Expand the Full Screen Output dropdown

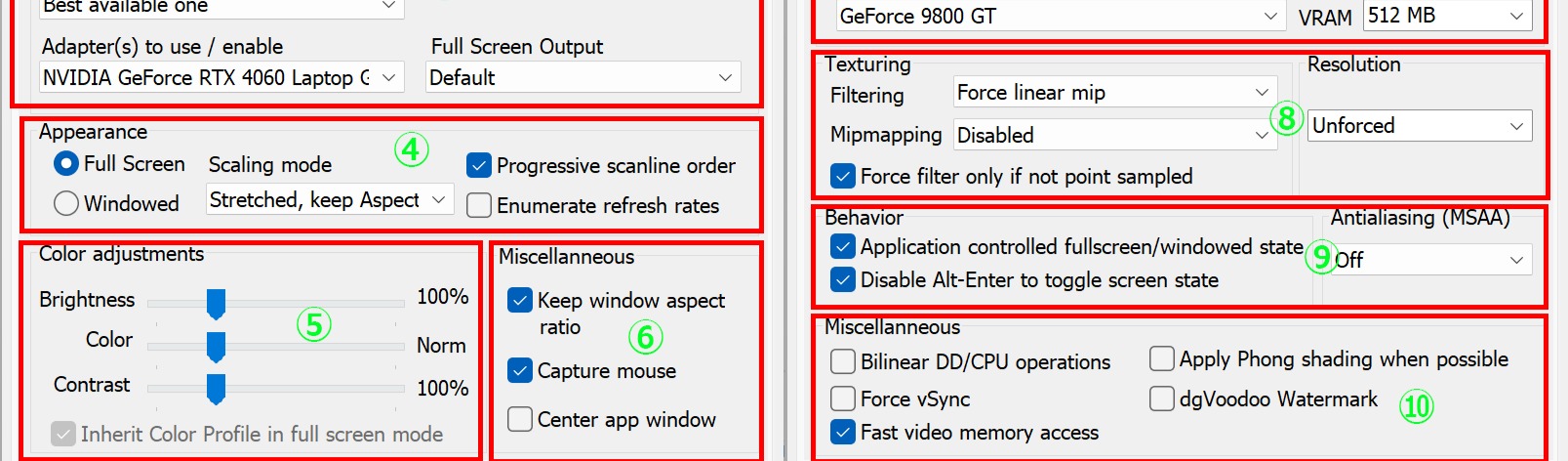point(583,78)
